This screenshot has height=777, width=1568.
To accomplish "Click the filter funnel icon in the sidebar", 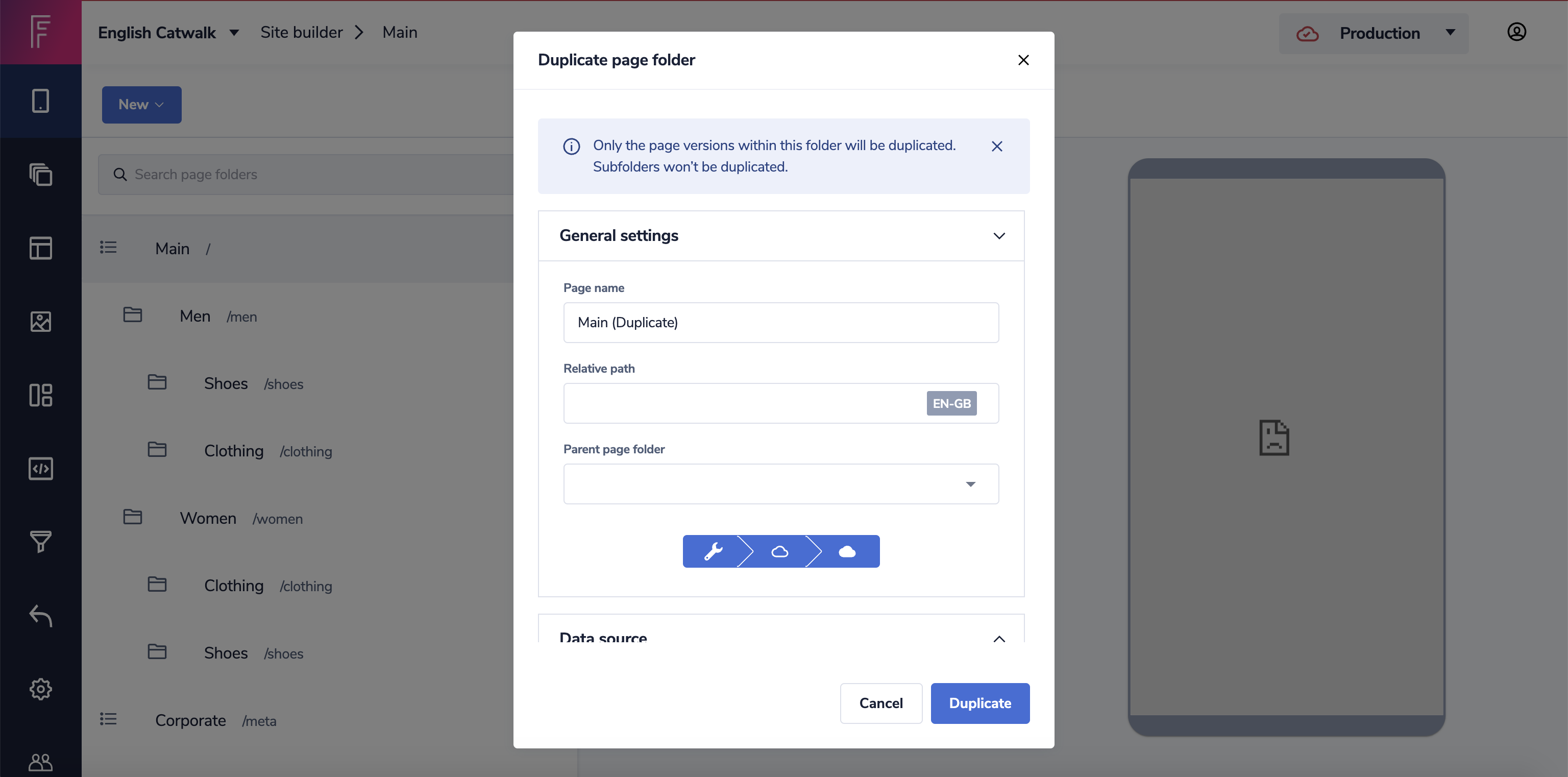I will pyautogui.click(x=41, y=541).
